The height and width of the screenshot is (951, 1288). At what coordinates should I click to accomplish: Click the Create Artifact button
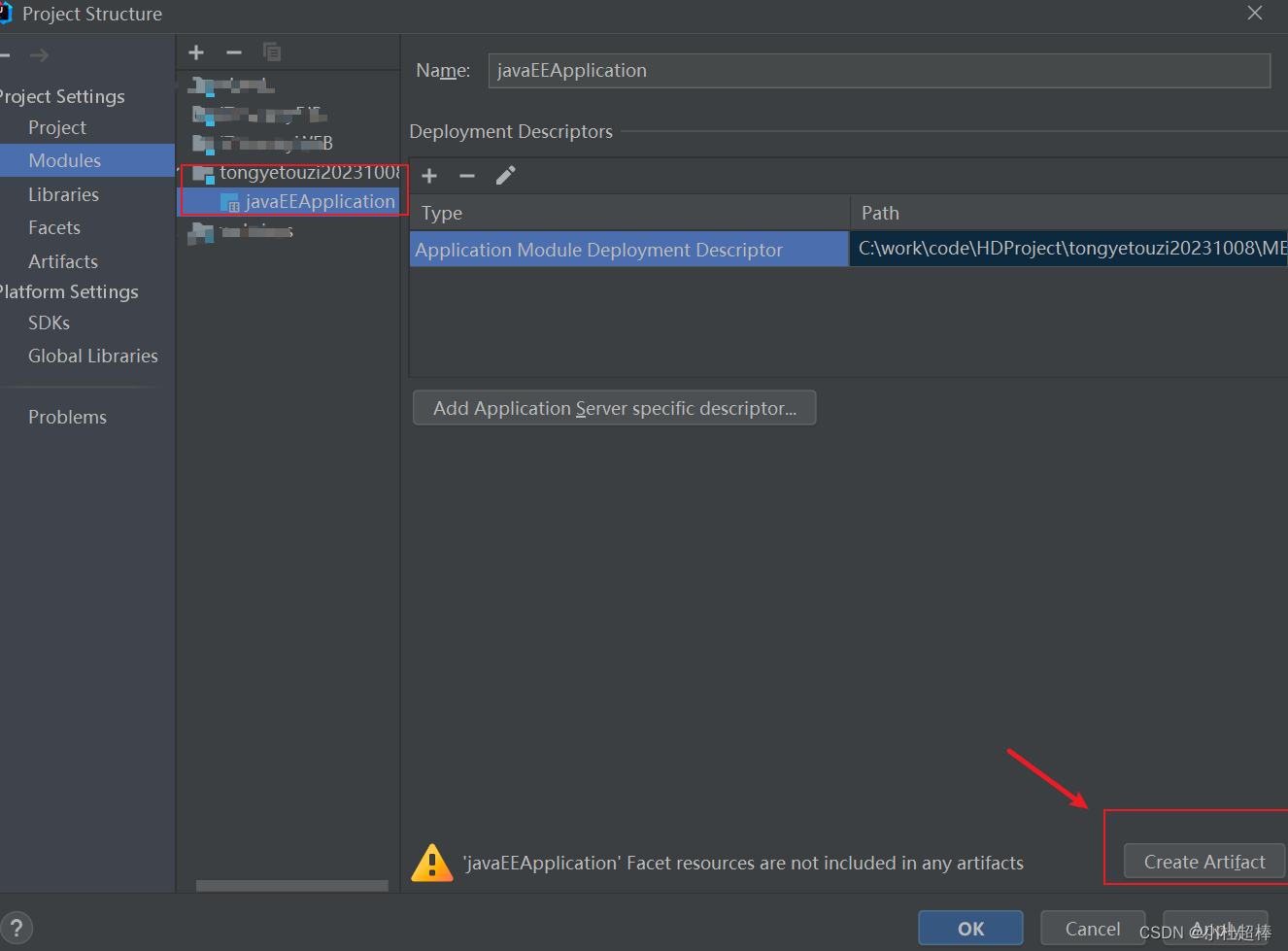coord(1204,862)
